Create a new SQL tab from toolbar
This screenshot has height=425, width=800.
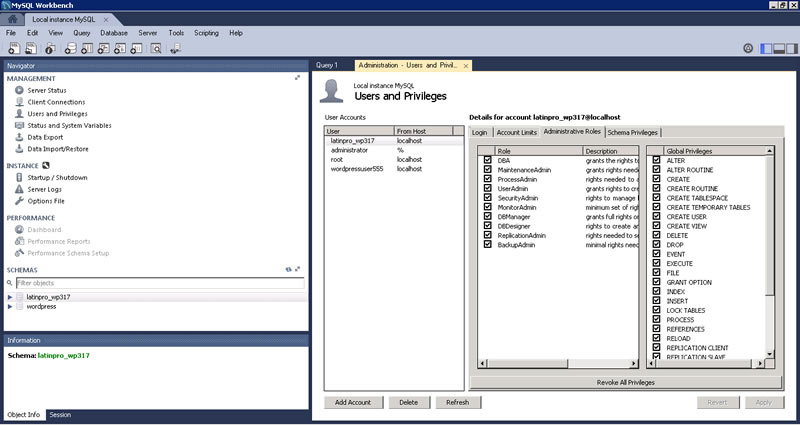14,48
